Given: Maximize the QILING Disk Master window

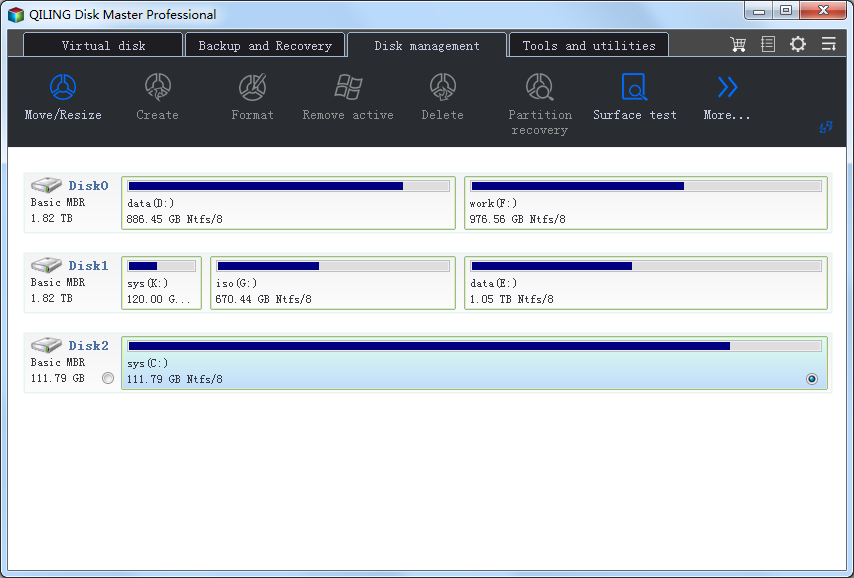Looking at the screenshot, I should [786, 10].
